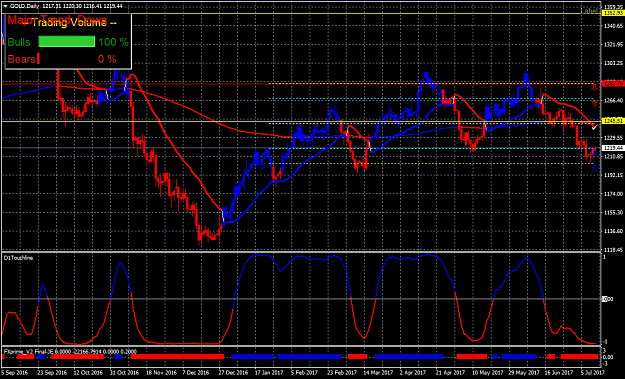Click the 5 Sep 2016 date label
The width and height of the screenshot is (625, 379).
[x=15, y=373]
